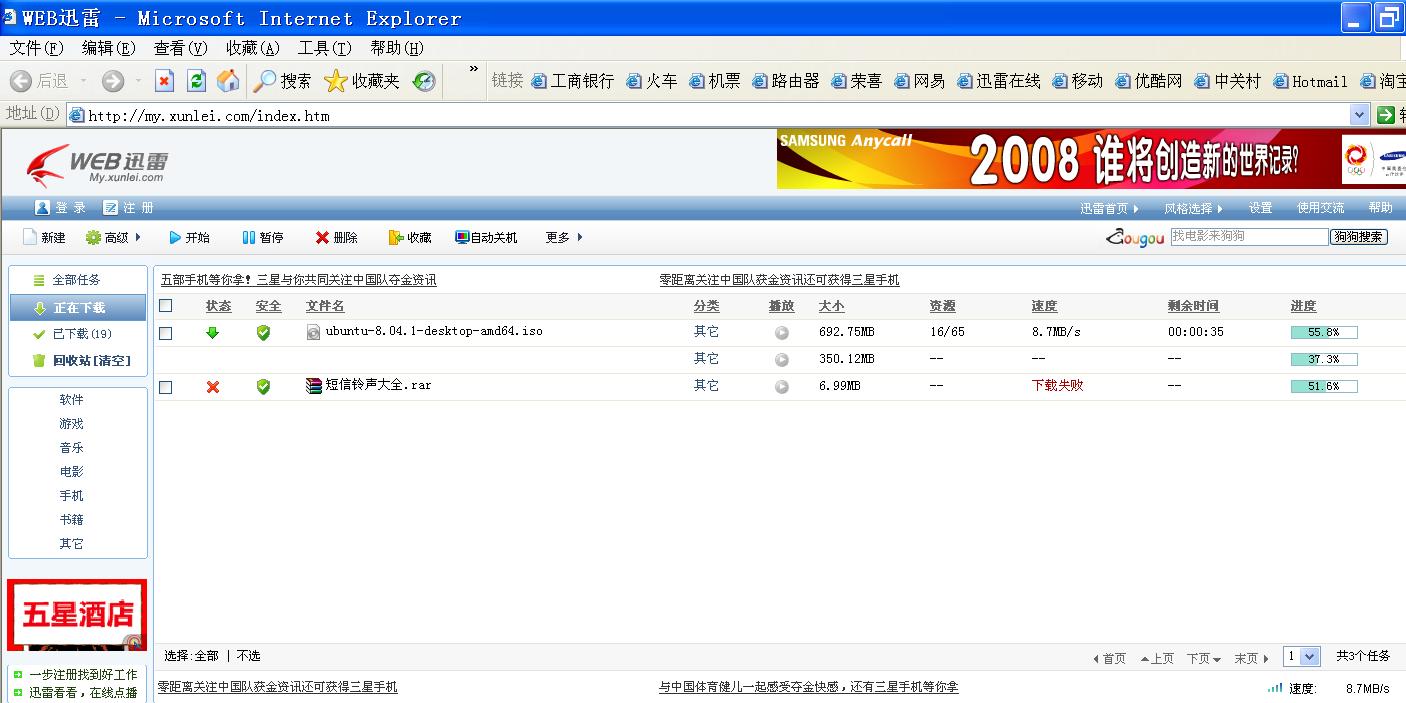Click the security shield for ubuntu iso
This screenshot has width=1406, height=703.
coord(263,333)
